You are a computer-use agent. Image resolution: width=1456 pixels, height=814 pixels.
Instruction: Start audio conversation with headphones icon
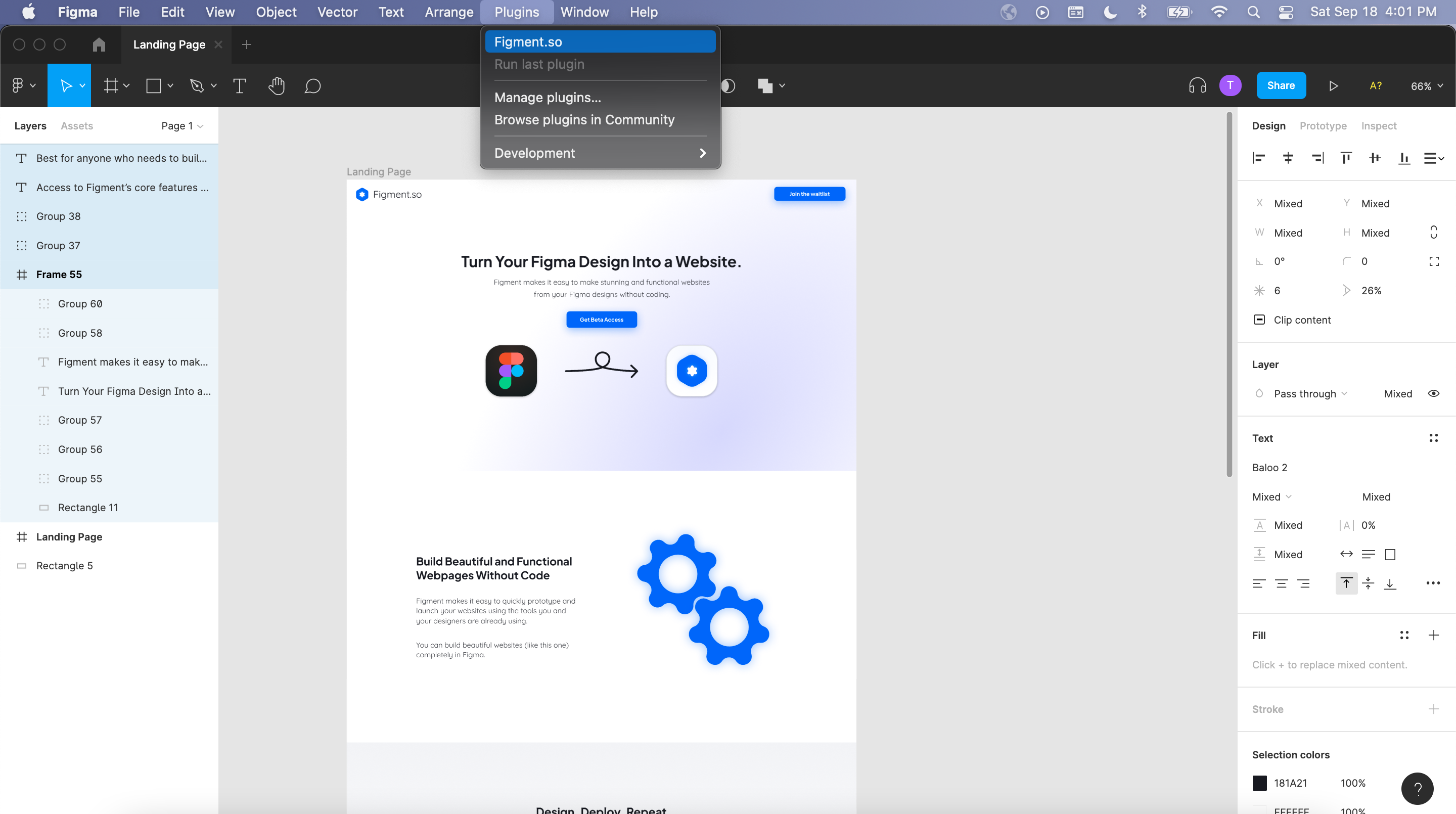click(x=1197, y=85)
